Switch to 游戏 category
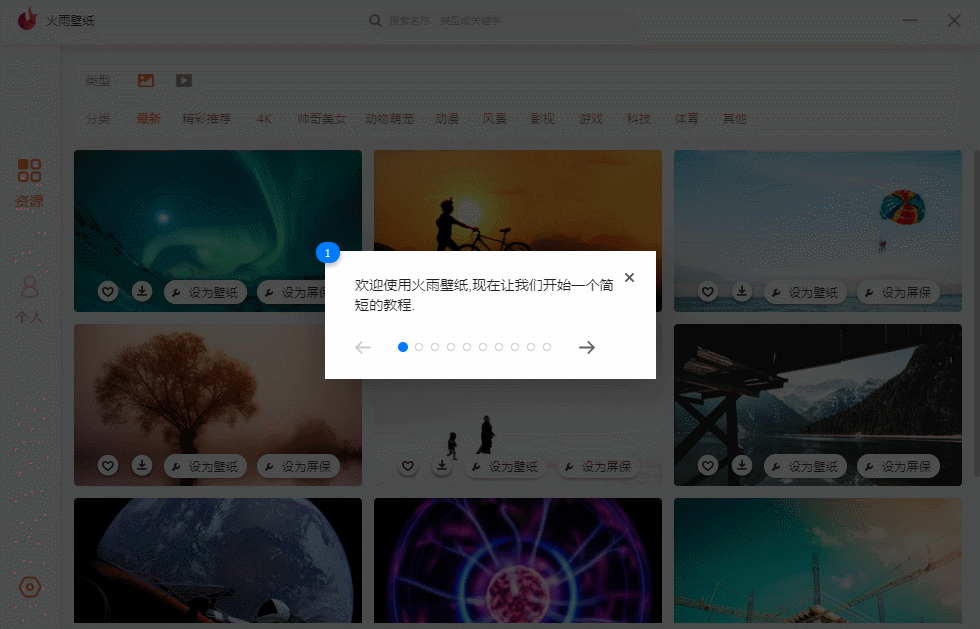The width and height of the screenshot is (980, 629). pyautogui.click(x=591, y=118)
